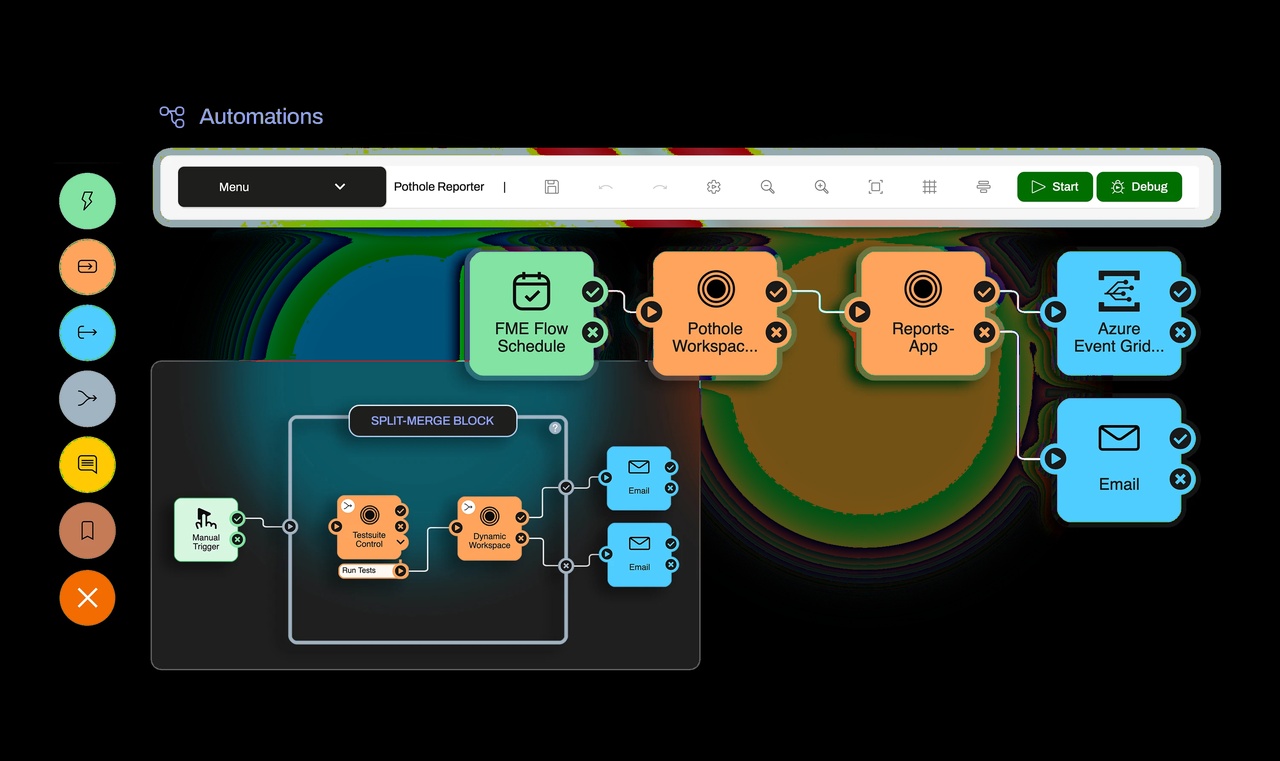Click the split-merge block help question icon
Screen dimensions: 1280x761
point(555,428)
